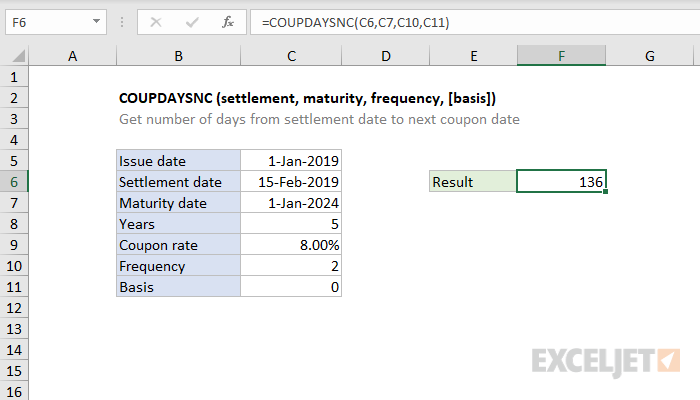Select column F header
This screenshot has height=400, width=700.
tap(561, 56)
